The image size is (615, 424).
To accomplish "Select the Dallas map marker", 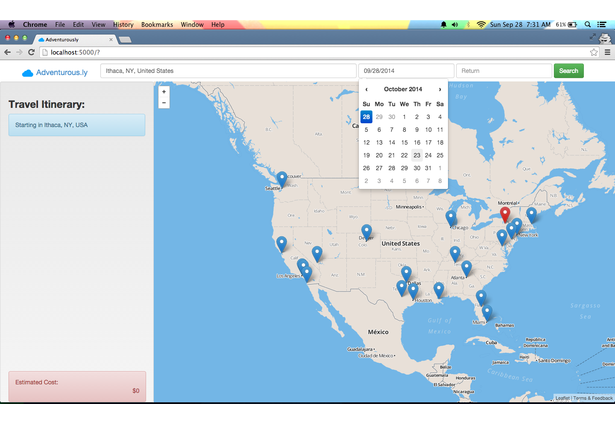I will (406, 274).
